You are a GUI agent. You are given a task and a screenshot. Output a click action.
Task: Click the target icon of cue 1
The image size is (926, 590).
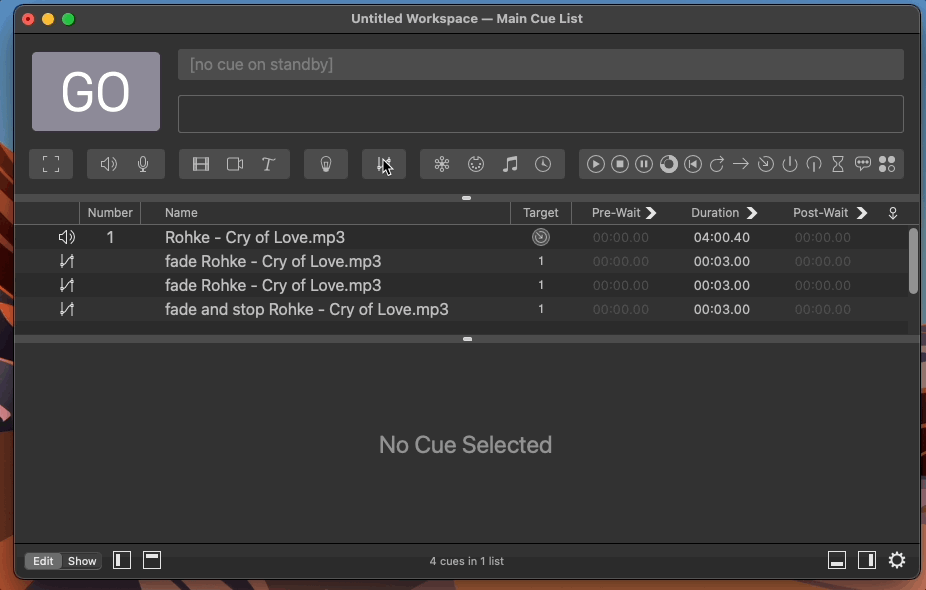[540, 237]
